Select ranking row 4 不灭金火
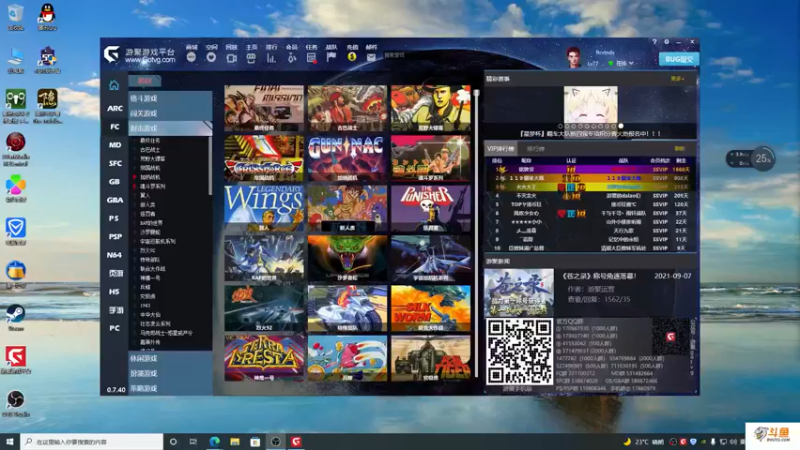Screen dimensions: 800x450 591,195
